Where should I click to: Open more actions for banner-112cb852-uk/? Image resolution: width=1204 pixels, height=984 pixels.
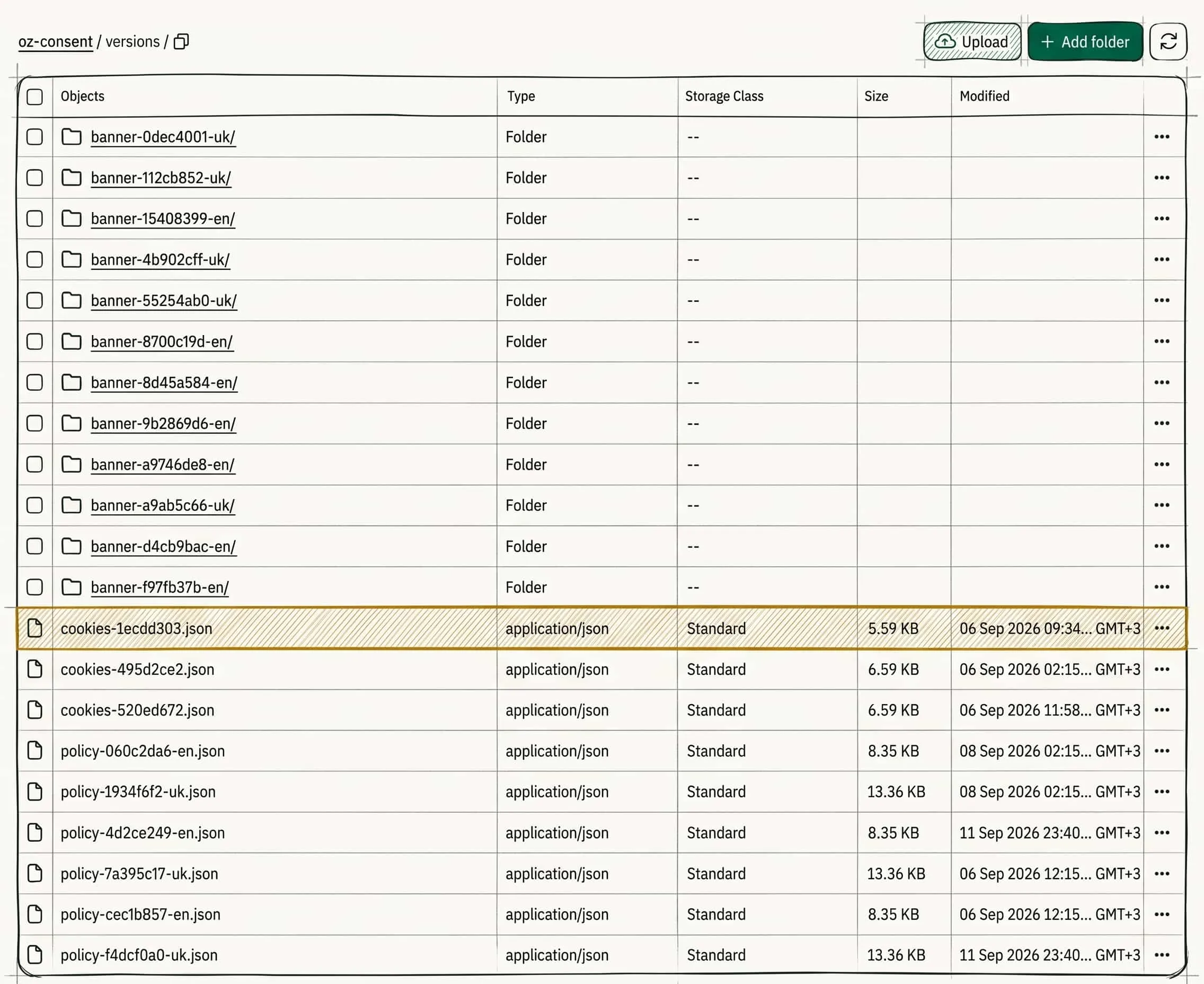tap(1162, 178)
